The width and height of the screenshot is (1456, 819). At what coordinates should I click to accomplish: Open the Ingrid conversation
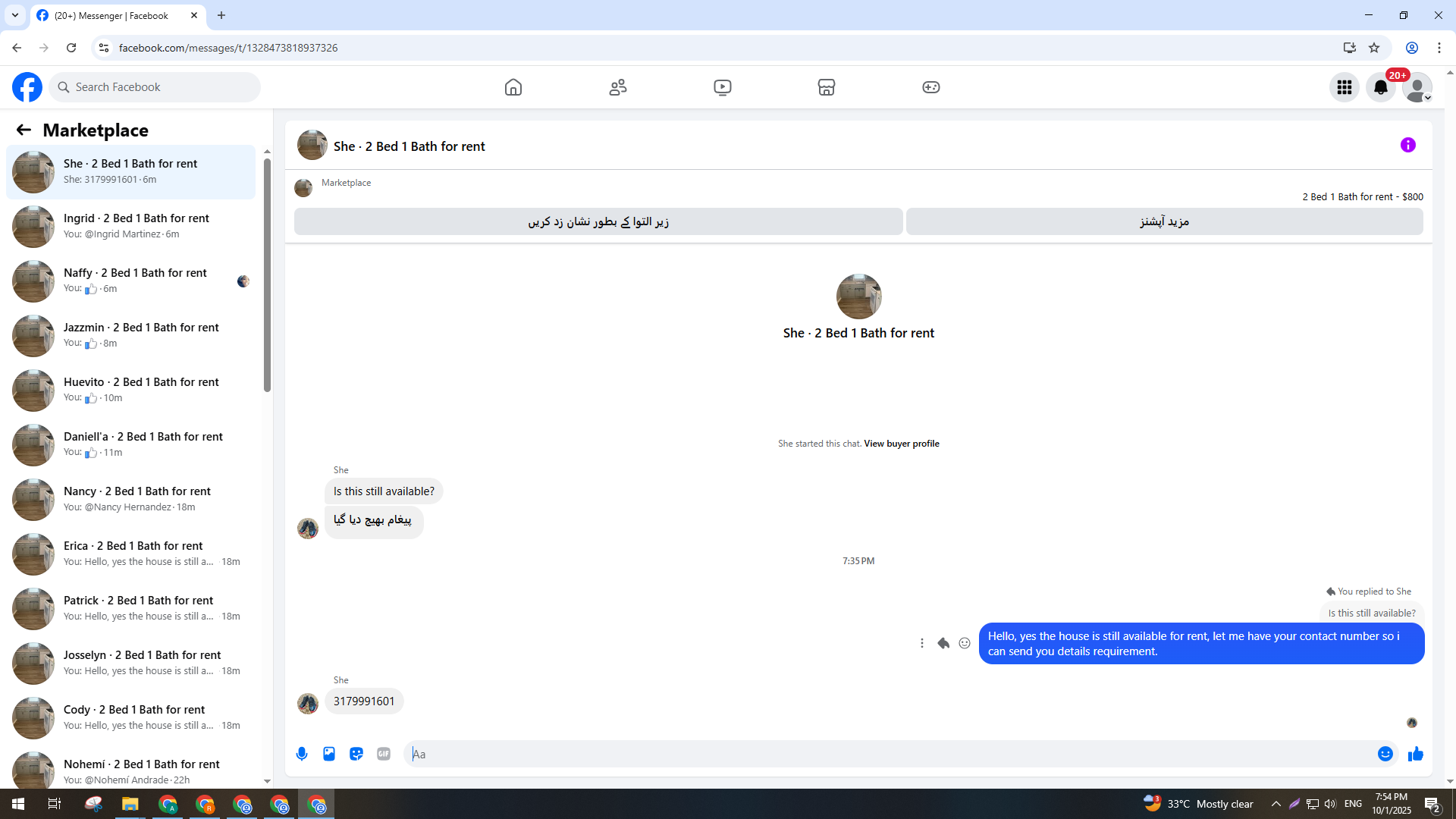tap(130, 226)
